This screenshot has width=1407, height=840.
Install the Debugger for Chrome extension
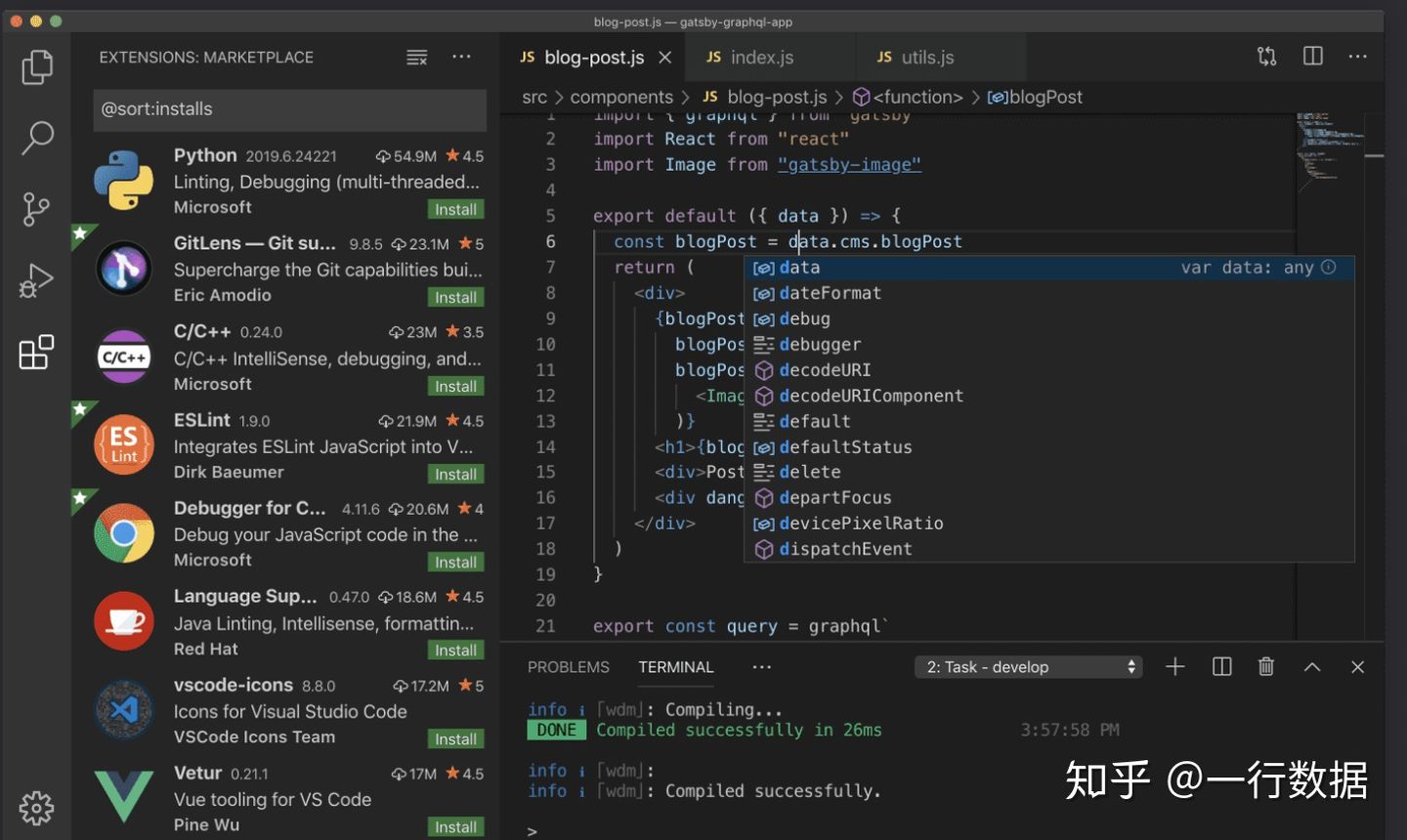click(x=455, y=562)
